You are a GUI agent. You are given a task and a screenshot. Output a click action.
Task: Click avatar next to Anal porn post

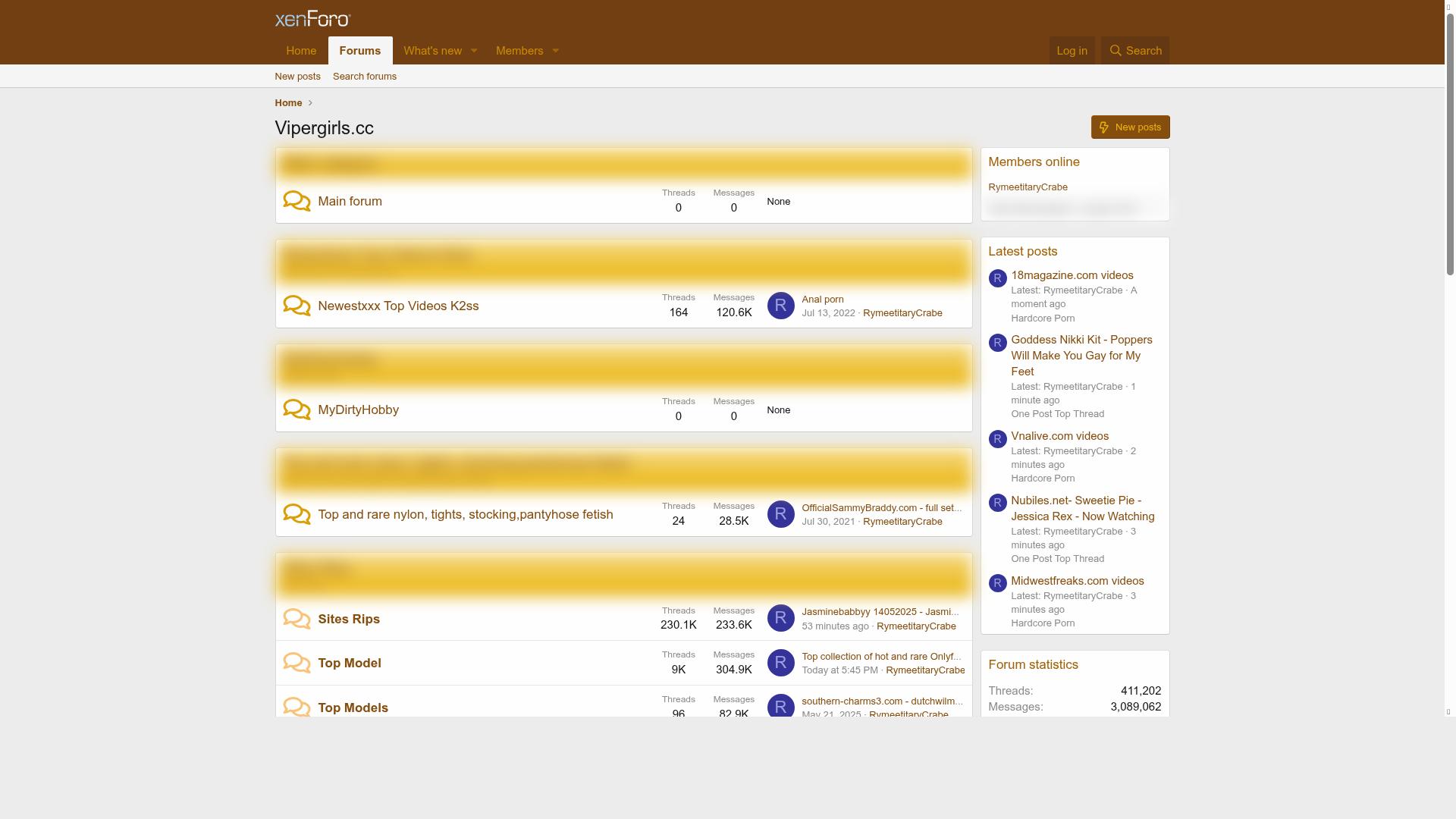pos(780,306)
